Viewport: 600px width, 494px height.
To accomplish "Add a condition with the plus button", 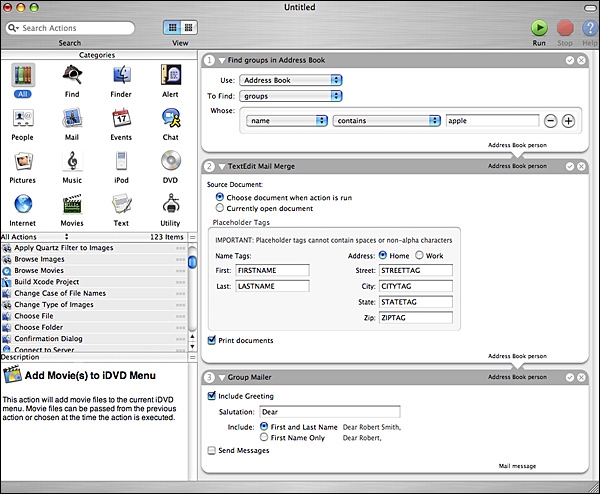I will point(568,121).
